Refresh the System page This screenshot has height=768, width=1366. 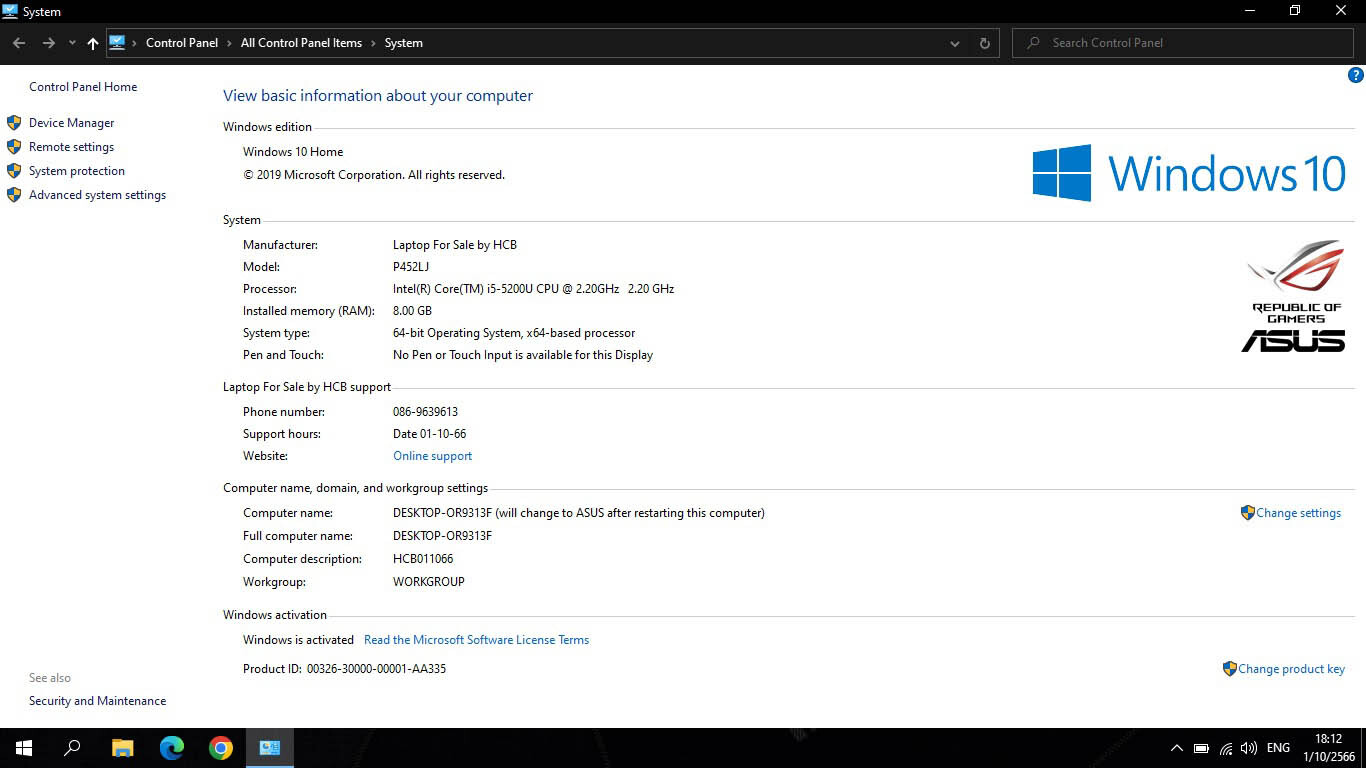tap(984, 43)
